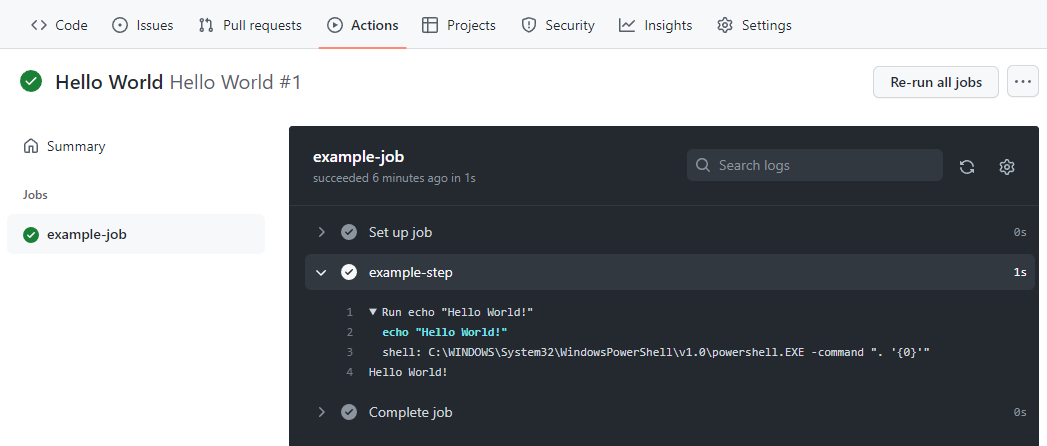Click the 'succeeded 6 minutes ago in 1s' text

[394, 178]
